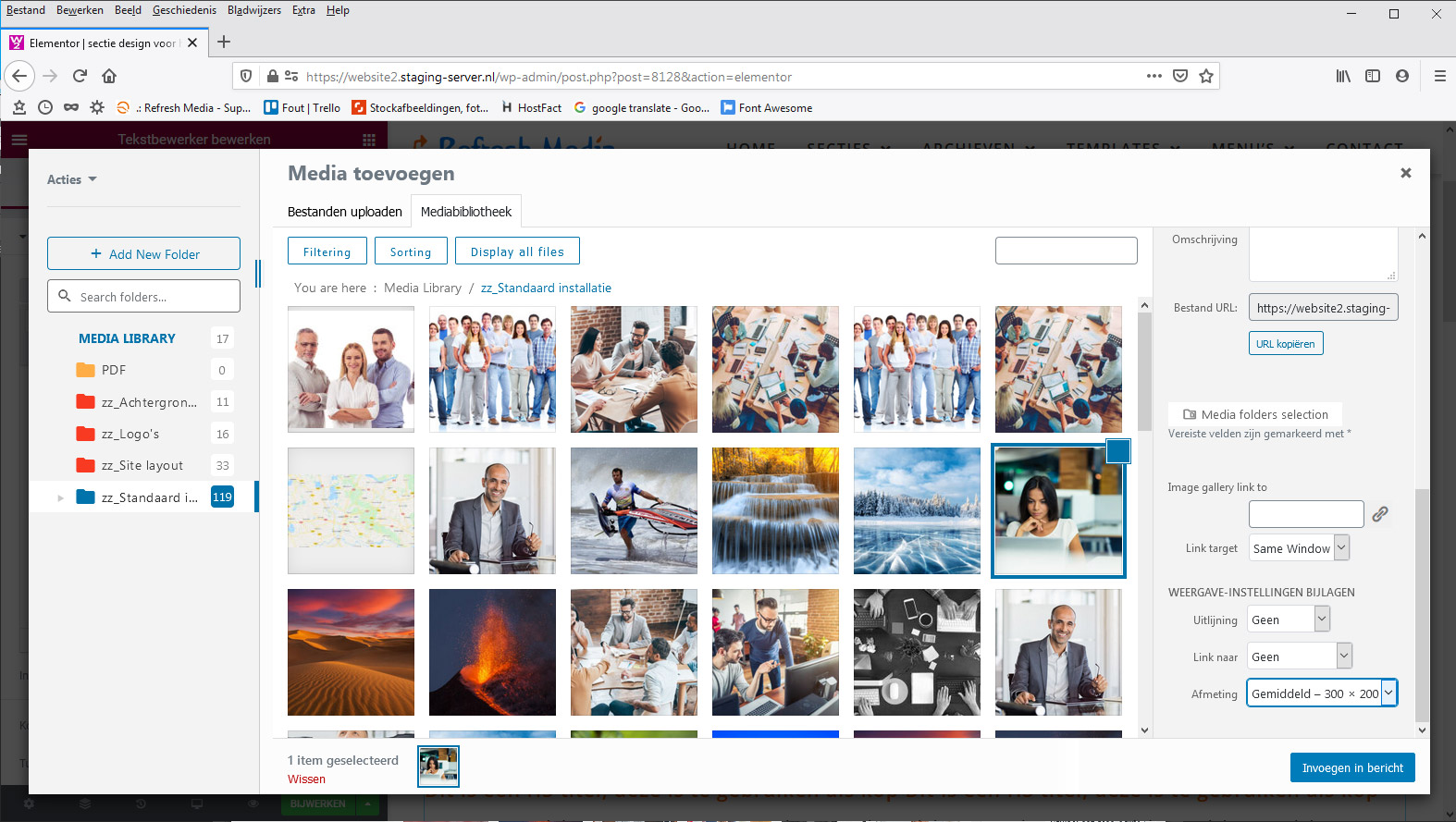Screen dimensions: 1456x822
Task: Click the Wissen link to clear selection
Action: click(306, 779)
